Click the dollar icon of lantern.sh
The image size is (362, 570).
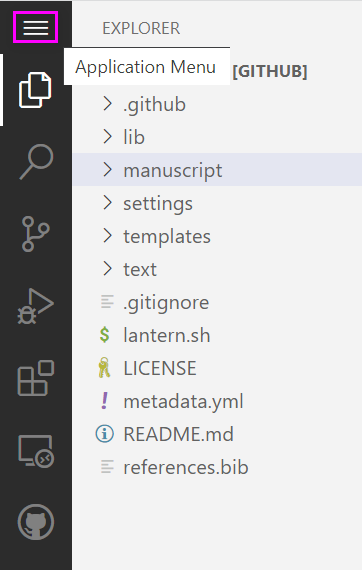[x=105, y=335]
